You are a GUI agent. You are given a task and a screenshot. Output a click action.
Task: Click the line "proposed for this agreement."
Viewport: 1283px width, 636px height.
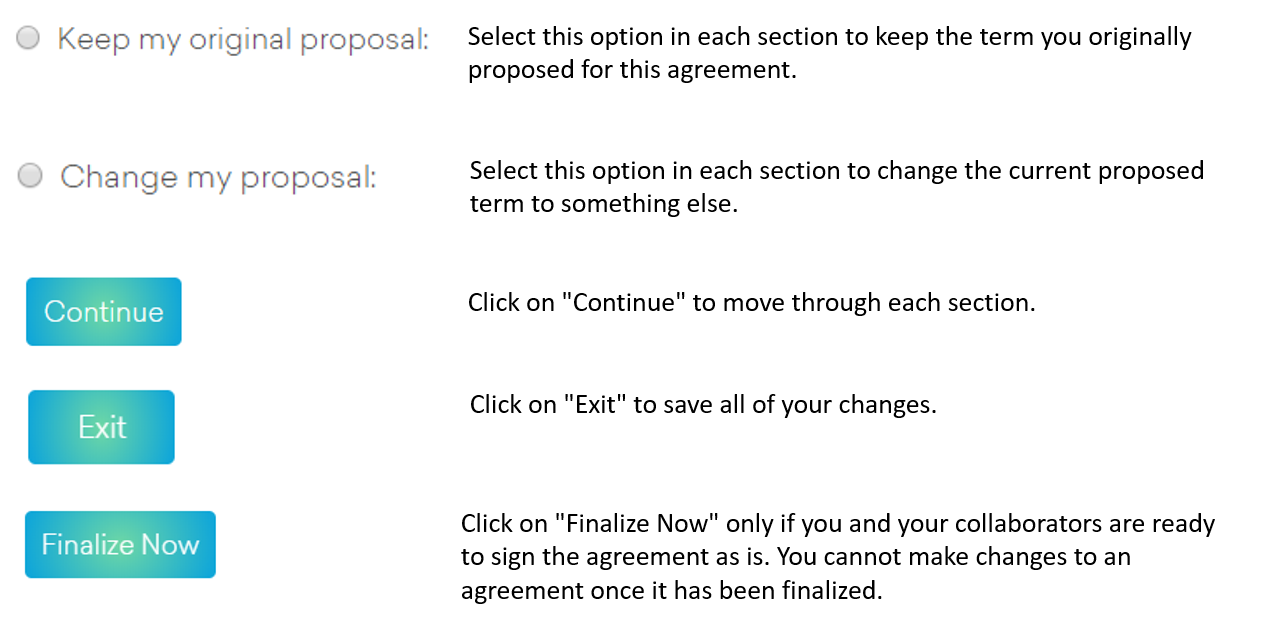(632, 71)
